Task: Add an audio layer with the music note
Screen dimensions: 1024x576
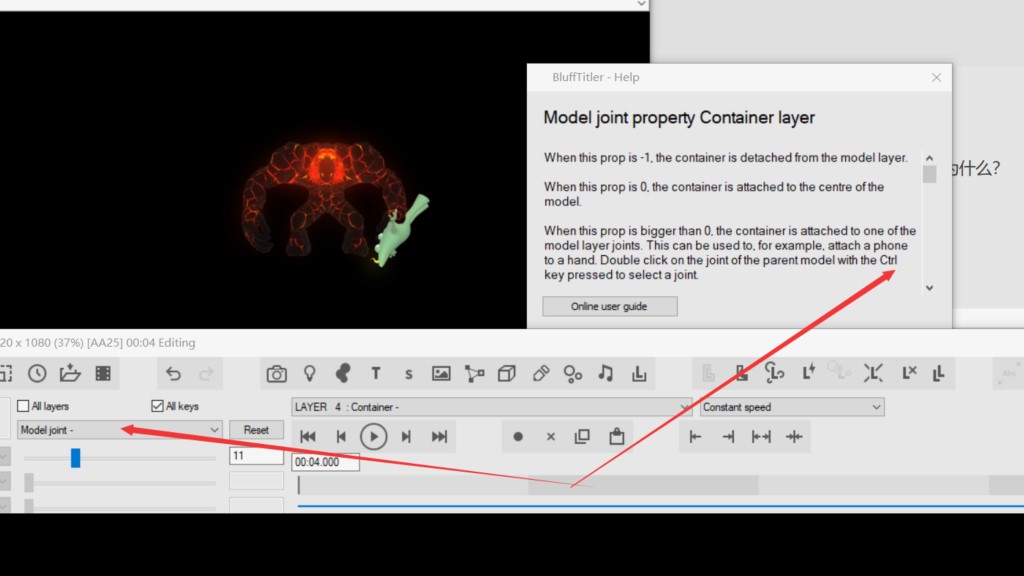Action: (x=605, y=374)
